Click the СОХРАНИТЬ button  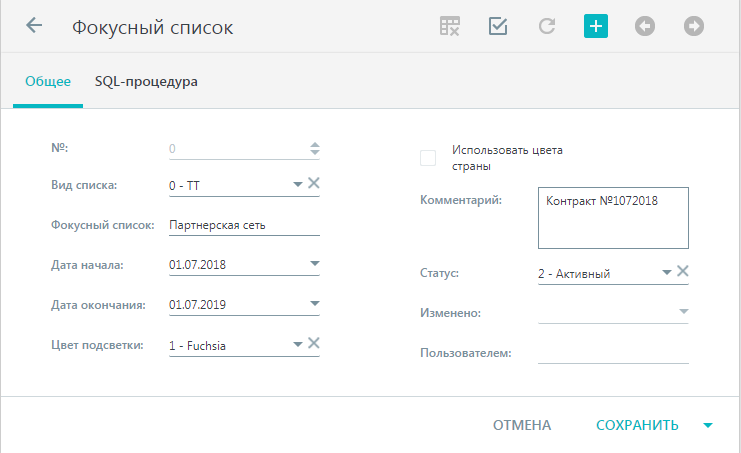[x=637, y=425]
